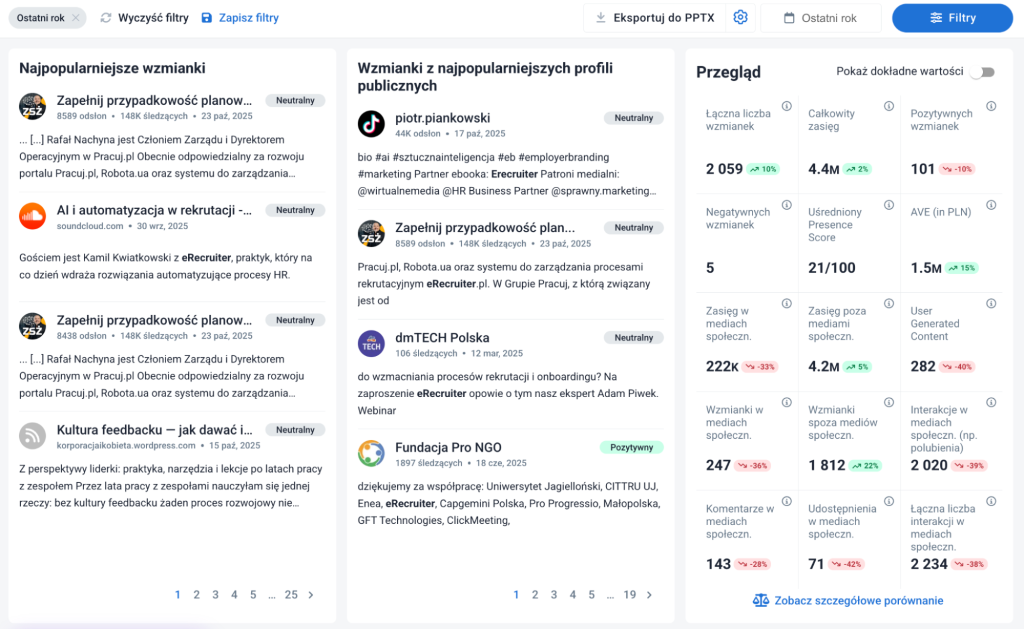Click the RSS icon beside Kultura feedbacku
Viewport: 1024px width, 629px height.
(x=33, y=436)
